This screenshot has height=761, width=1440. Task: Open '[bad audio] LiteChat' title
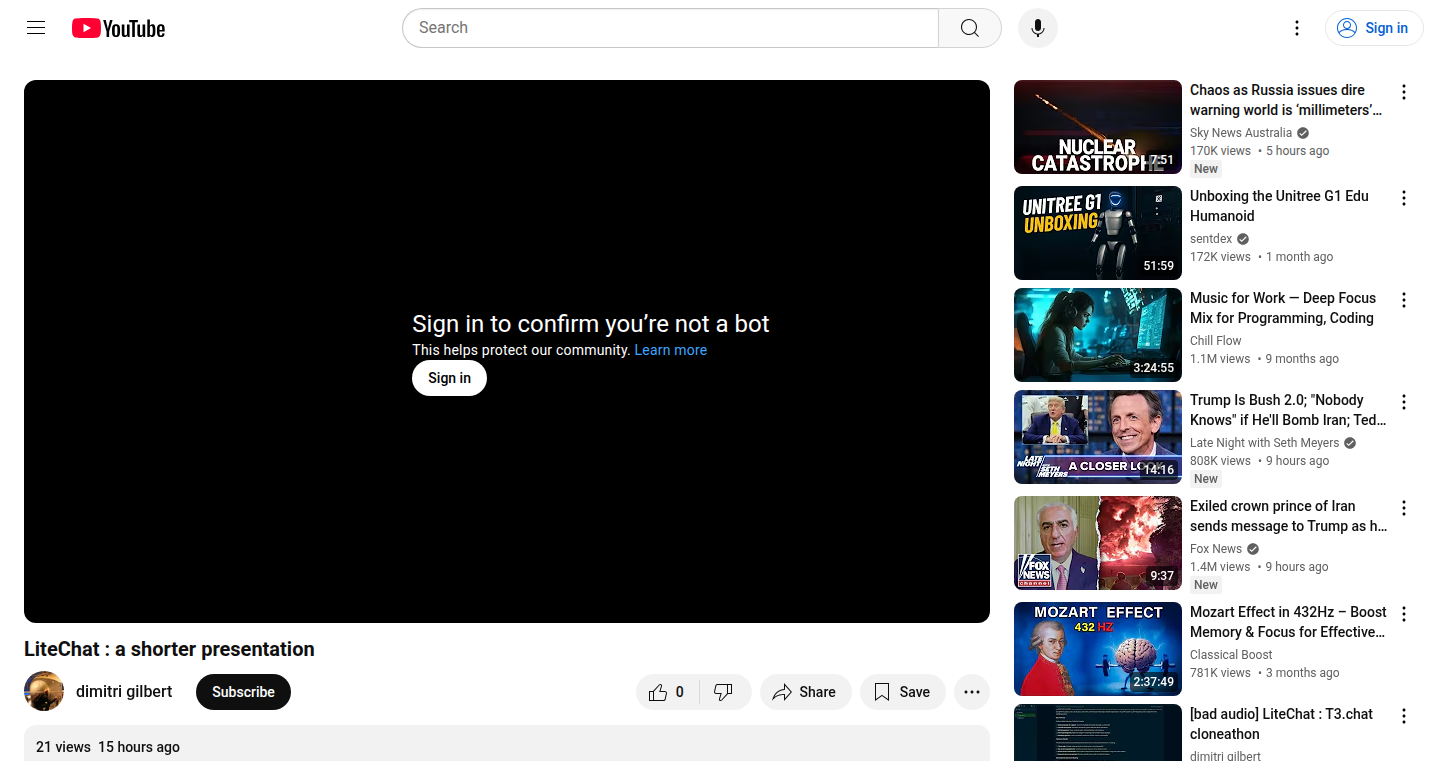click(x=1281, y=724)
